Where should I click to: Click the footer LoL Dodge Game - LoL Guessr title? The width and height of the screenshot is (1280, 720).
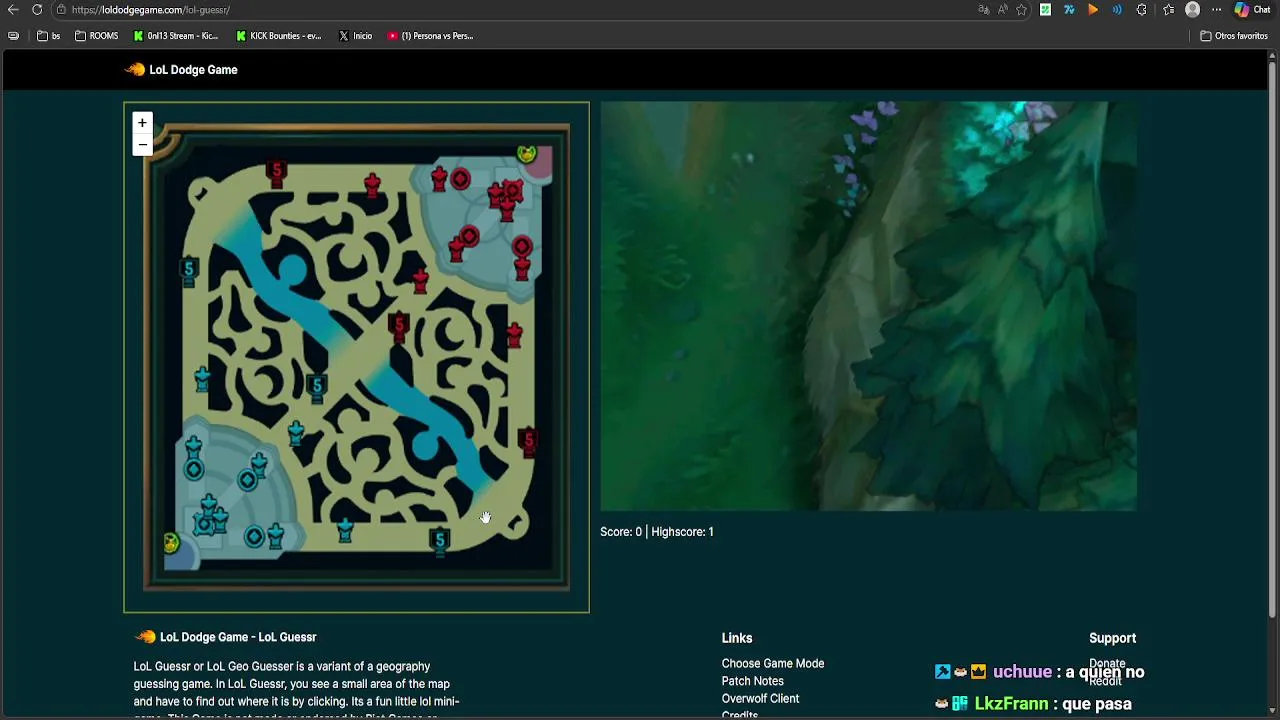click(x=238, y=637)
